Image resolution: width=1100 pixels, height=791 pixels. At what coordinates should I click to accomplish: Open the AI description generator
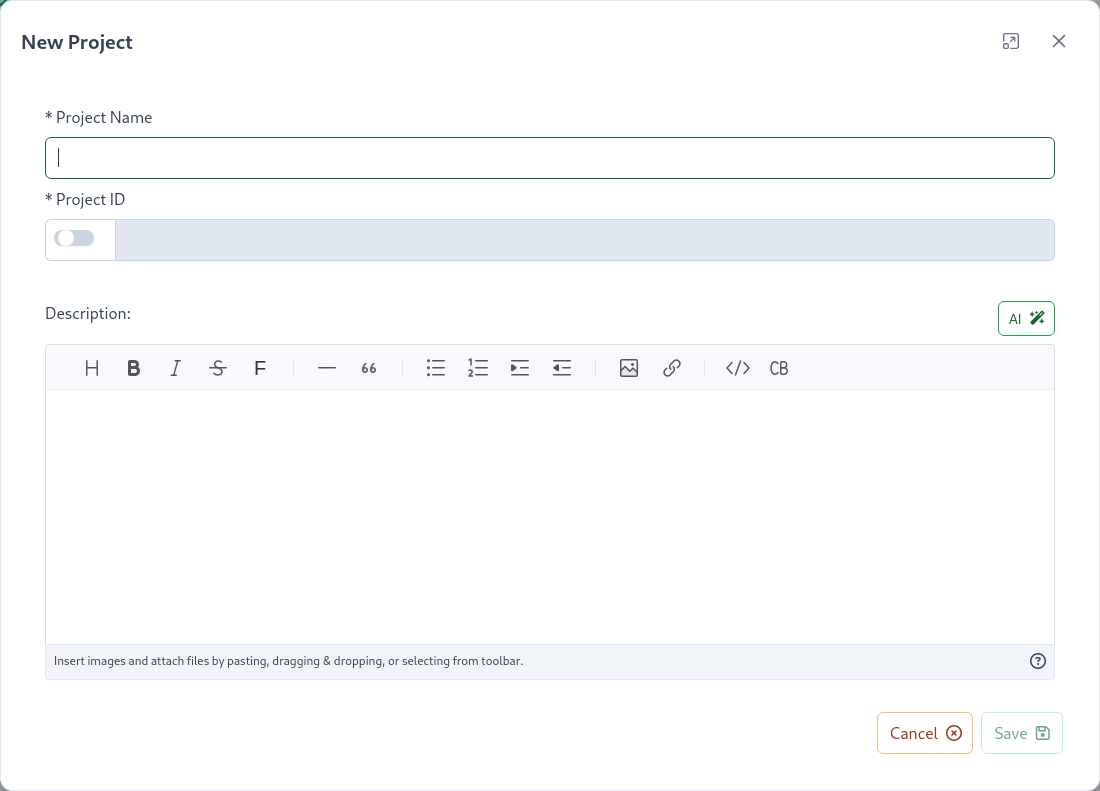(1026, 318)
